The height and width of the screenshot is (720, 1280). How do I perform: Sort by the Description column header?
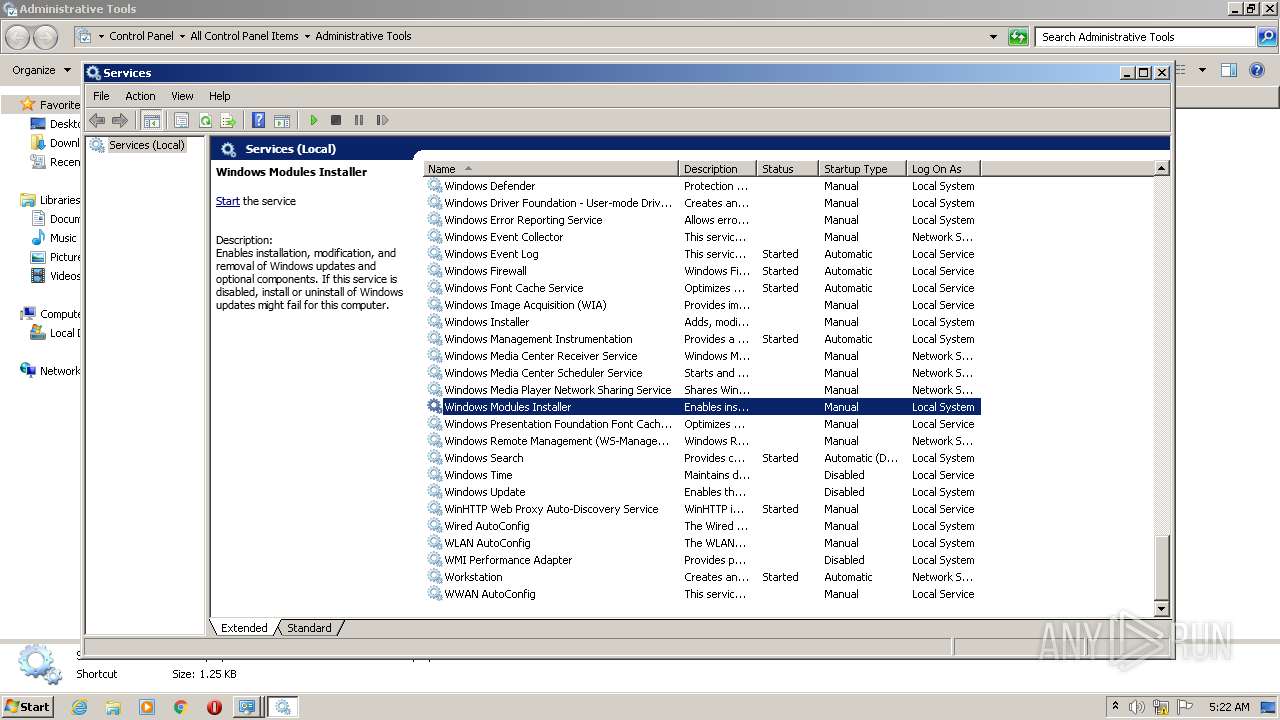pyautogui.click(x=717, y=169)
